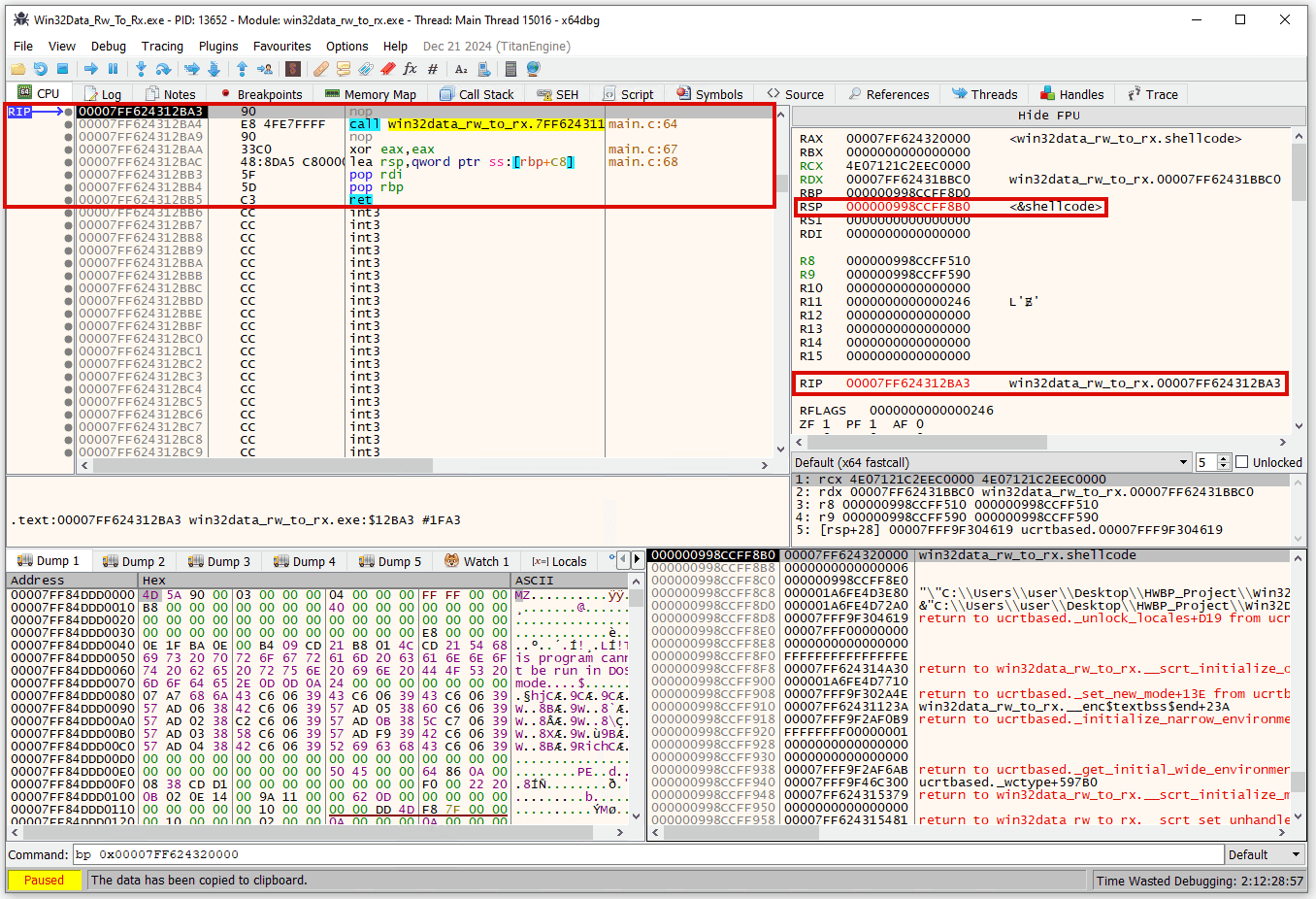Switch to the Memory Map tab
1316x899 pixels.
[x=371, y=94]
